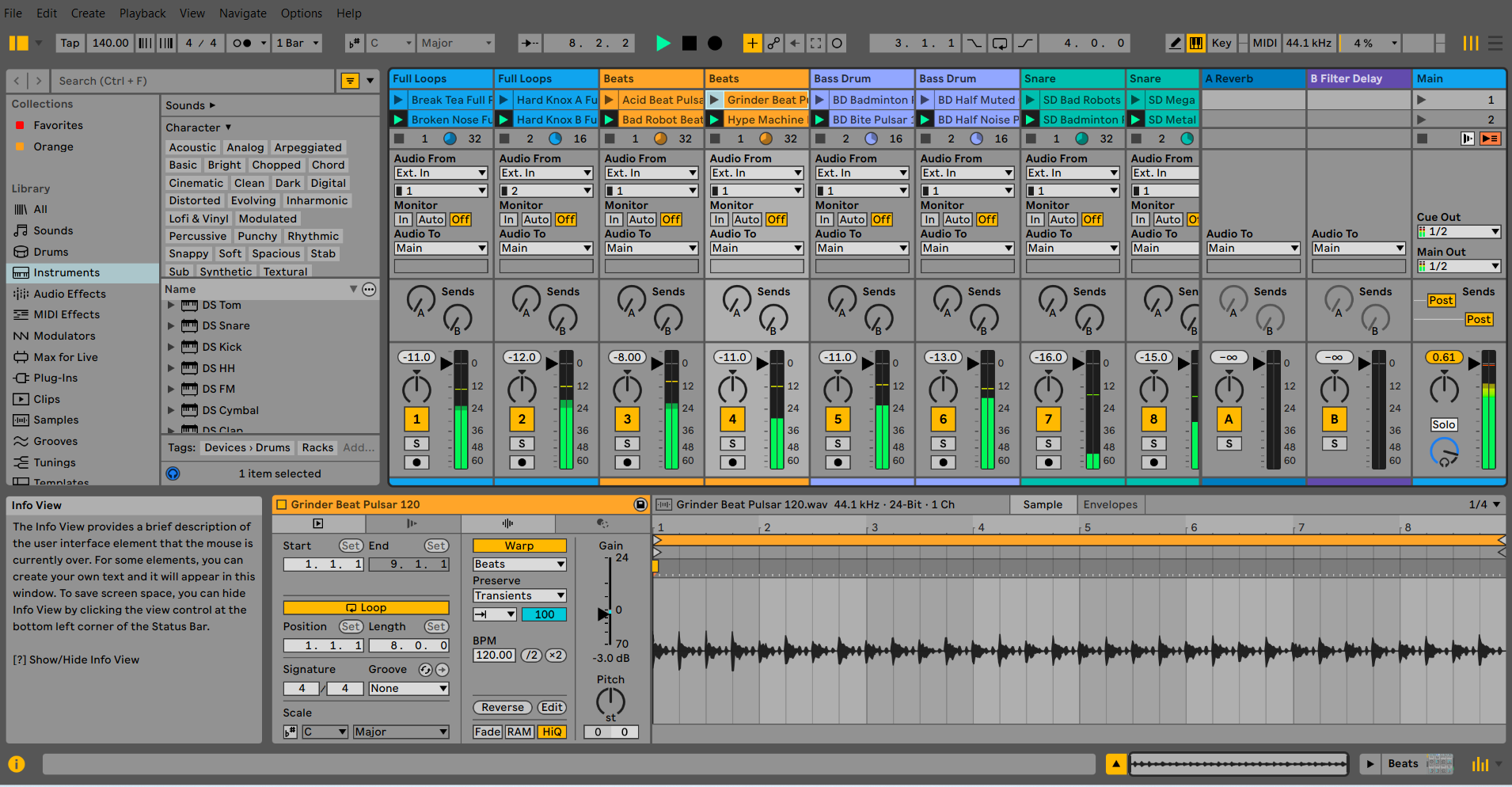This screenshot has height=787, width=1512.
Task: Open the Audio To dropdown on track 1
Action: click(440, 248)
